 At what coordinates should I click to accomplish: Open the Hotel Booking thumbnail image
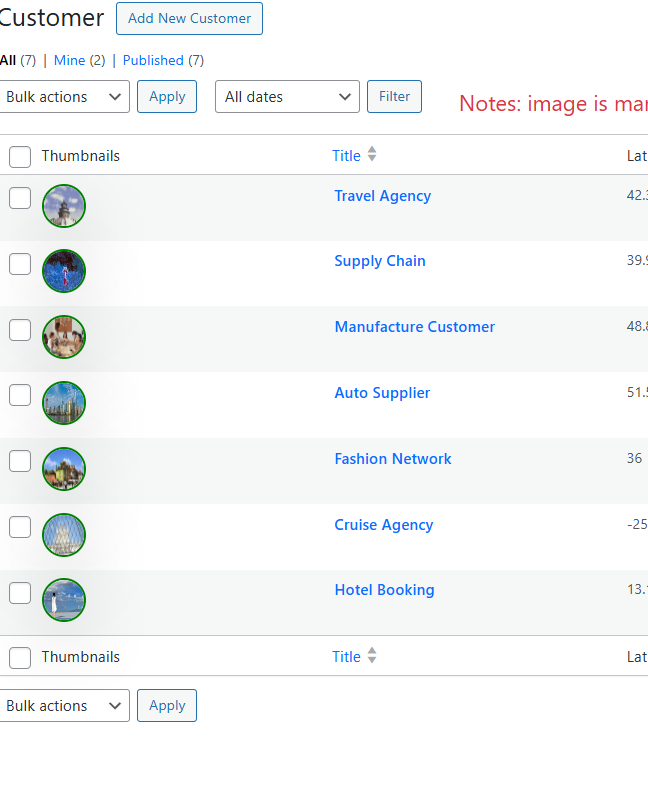64,600
